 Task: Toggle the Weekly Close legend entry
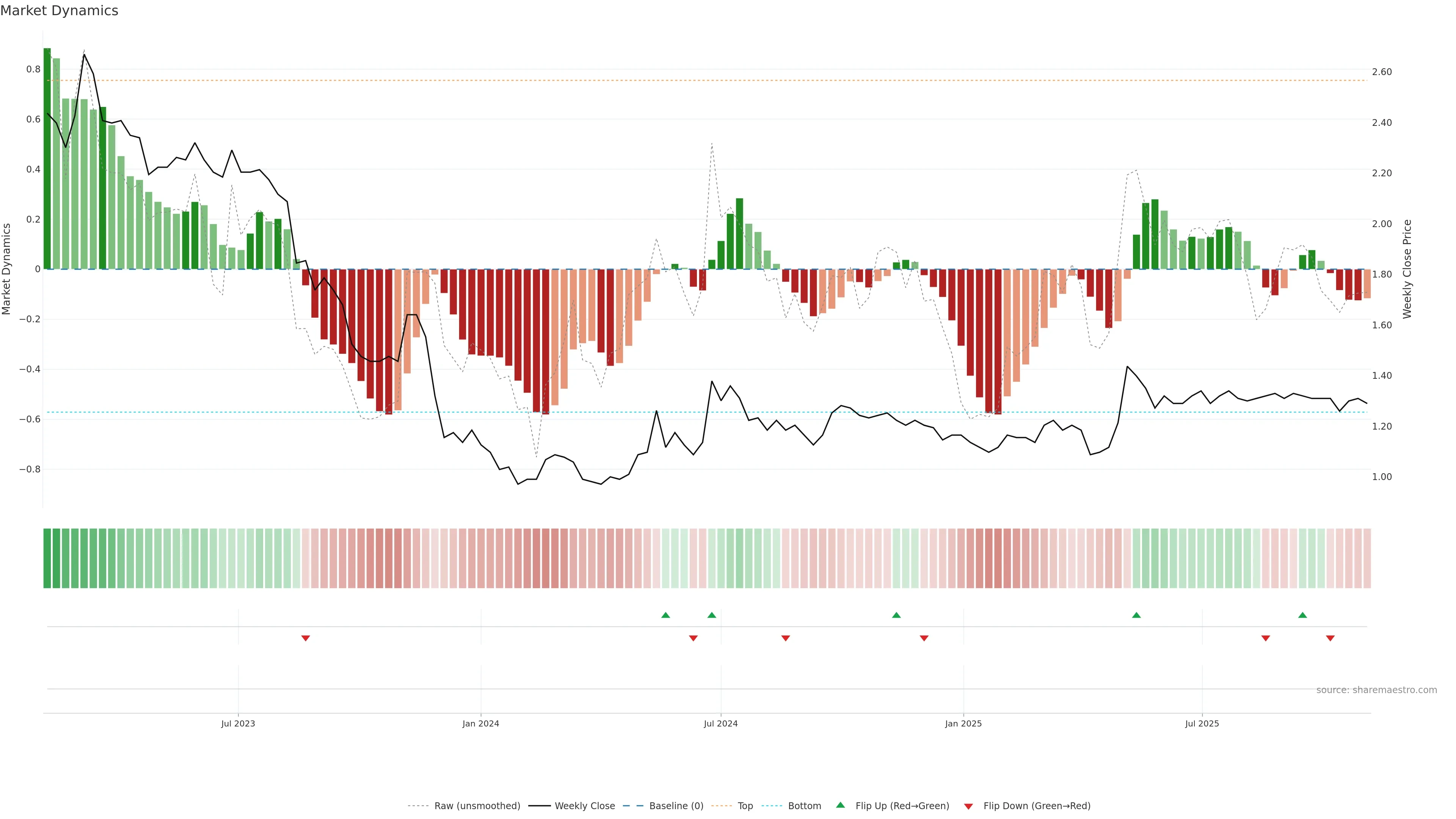[x=584, y=805]
